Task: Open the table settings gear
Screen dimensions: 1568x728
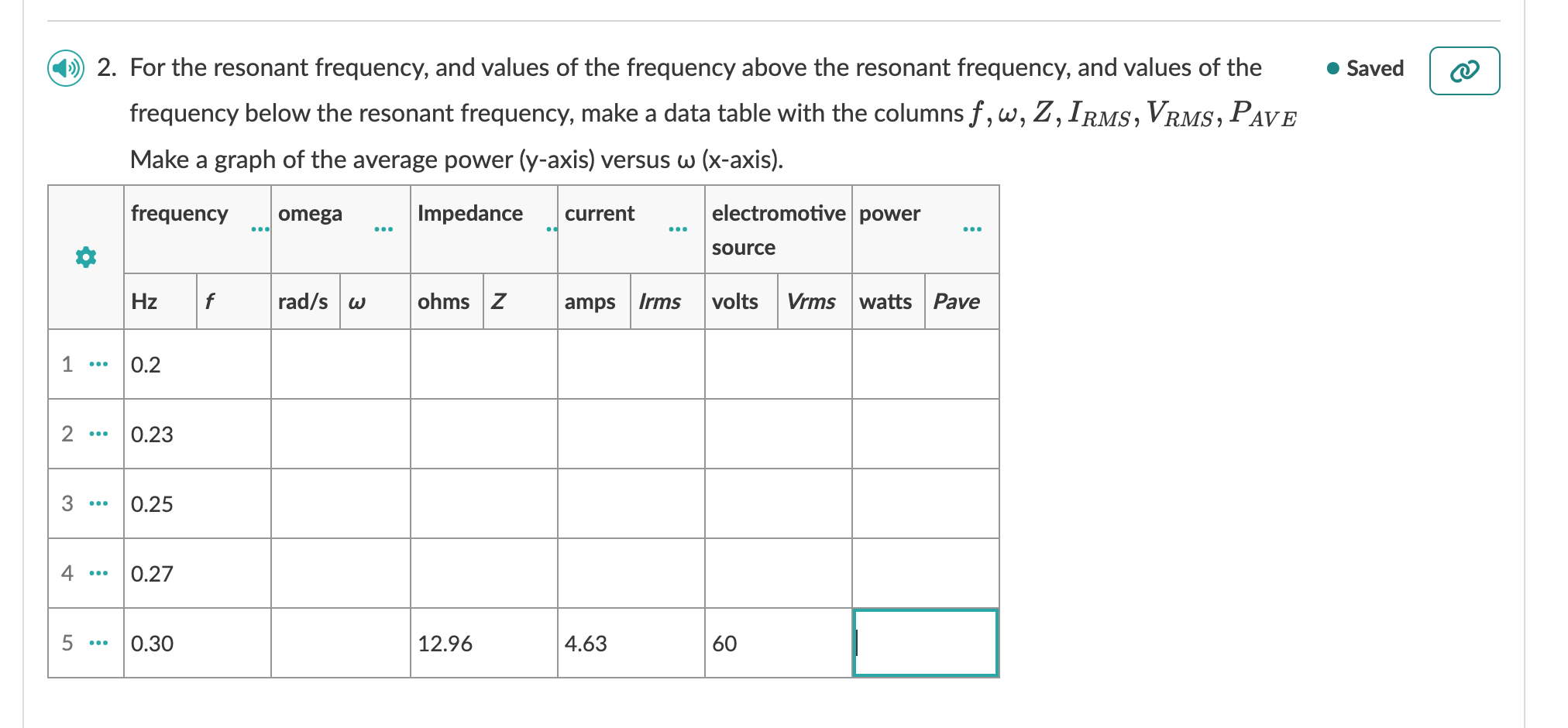Action: click(x=85, y=256)
